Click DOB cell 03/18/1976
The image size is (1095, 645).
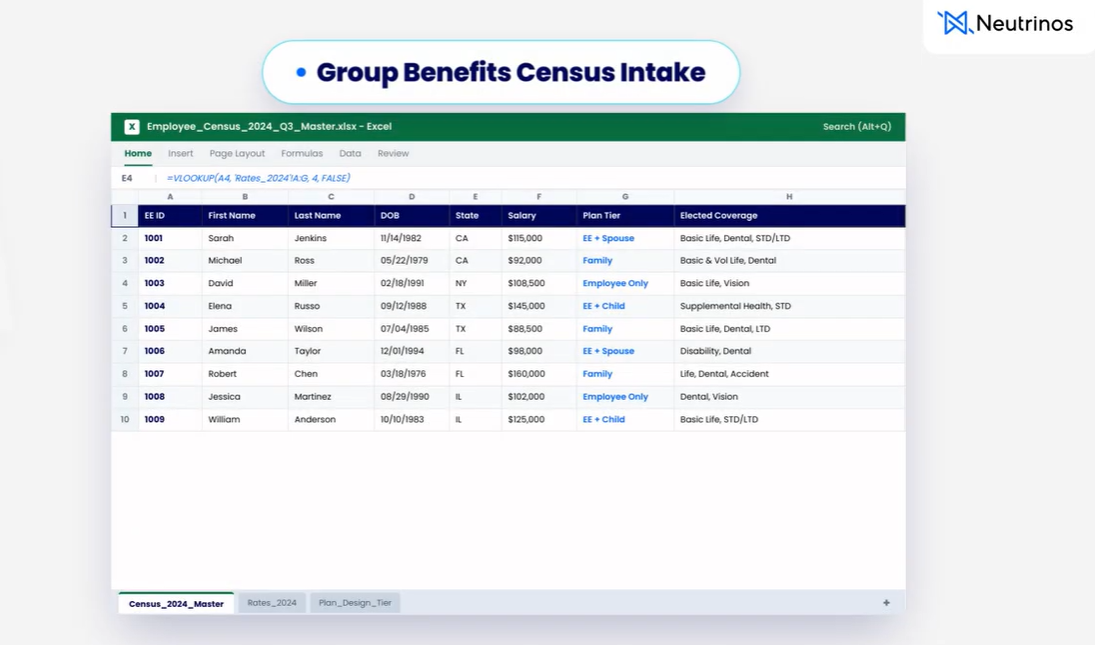tap(412, 374)
